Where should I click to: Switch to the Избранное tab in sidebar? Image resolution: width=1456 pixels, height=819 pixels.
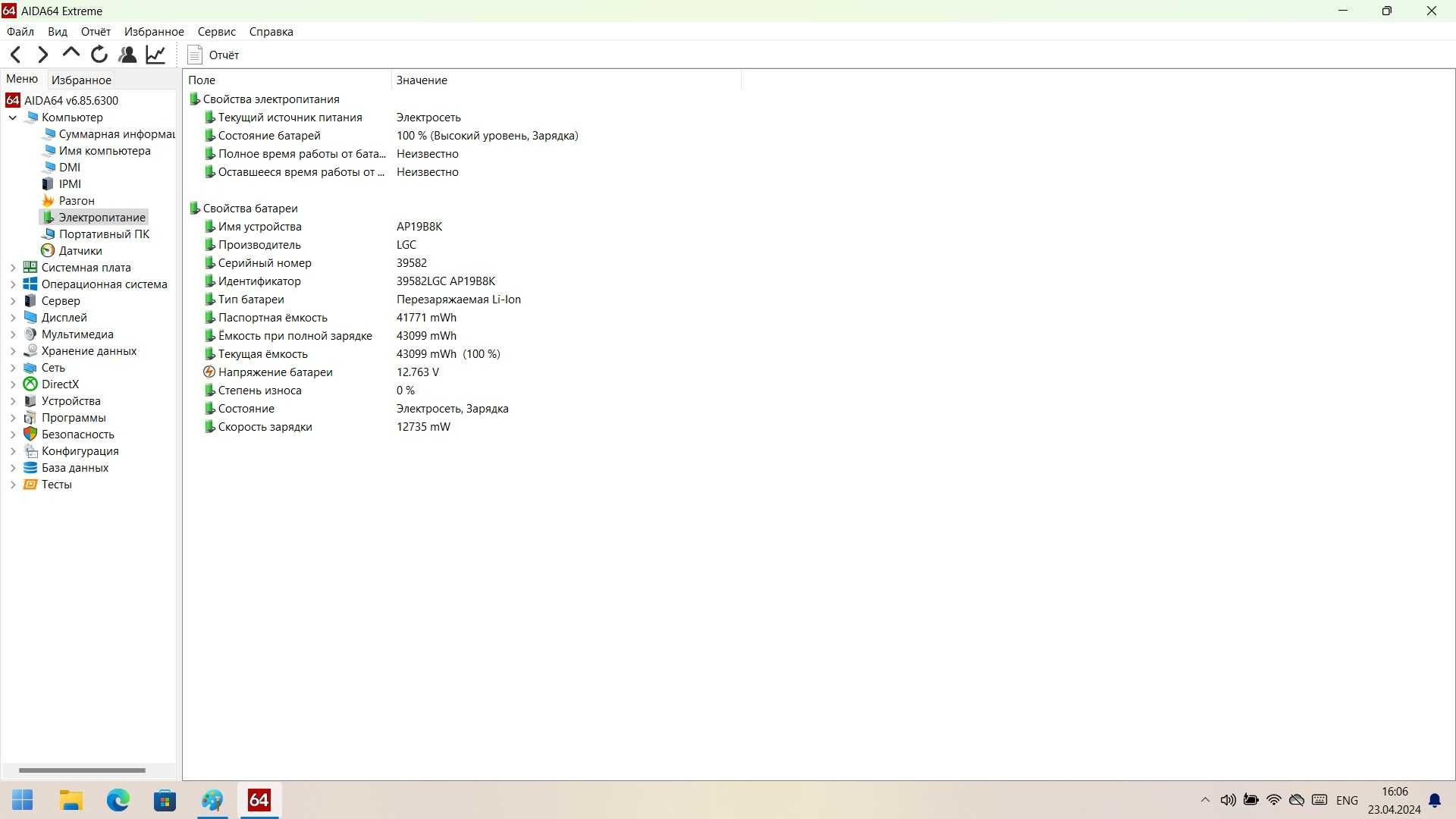81,80
